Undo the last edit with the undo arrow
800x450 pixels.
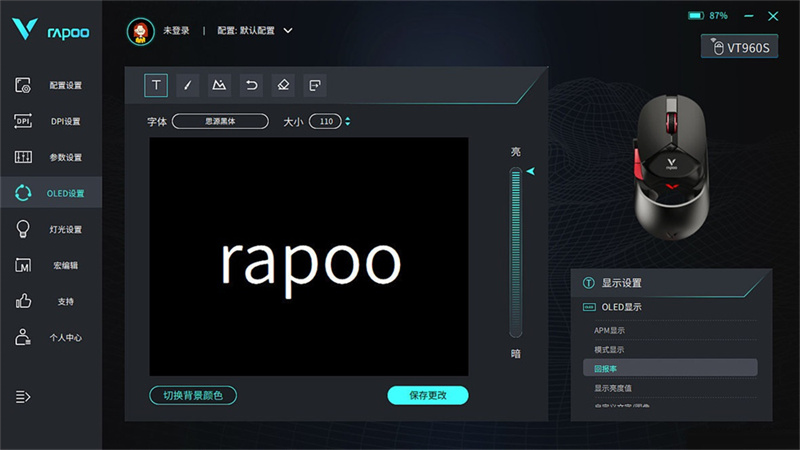tap(252, 85)
